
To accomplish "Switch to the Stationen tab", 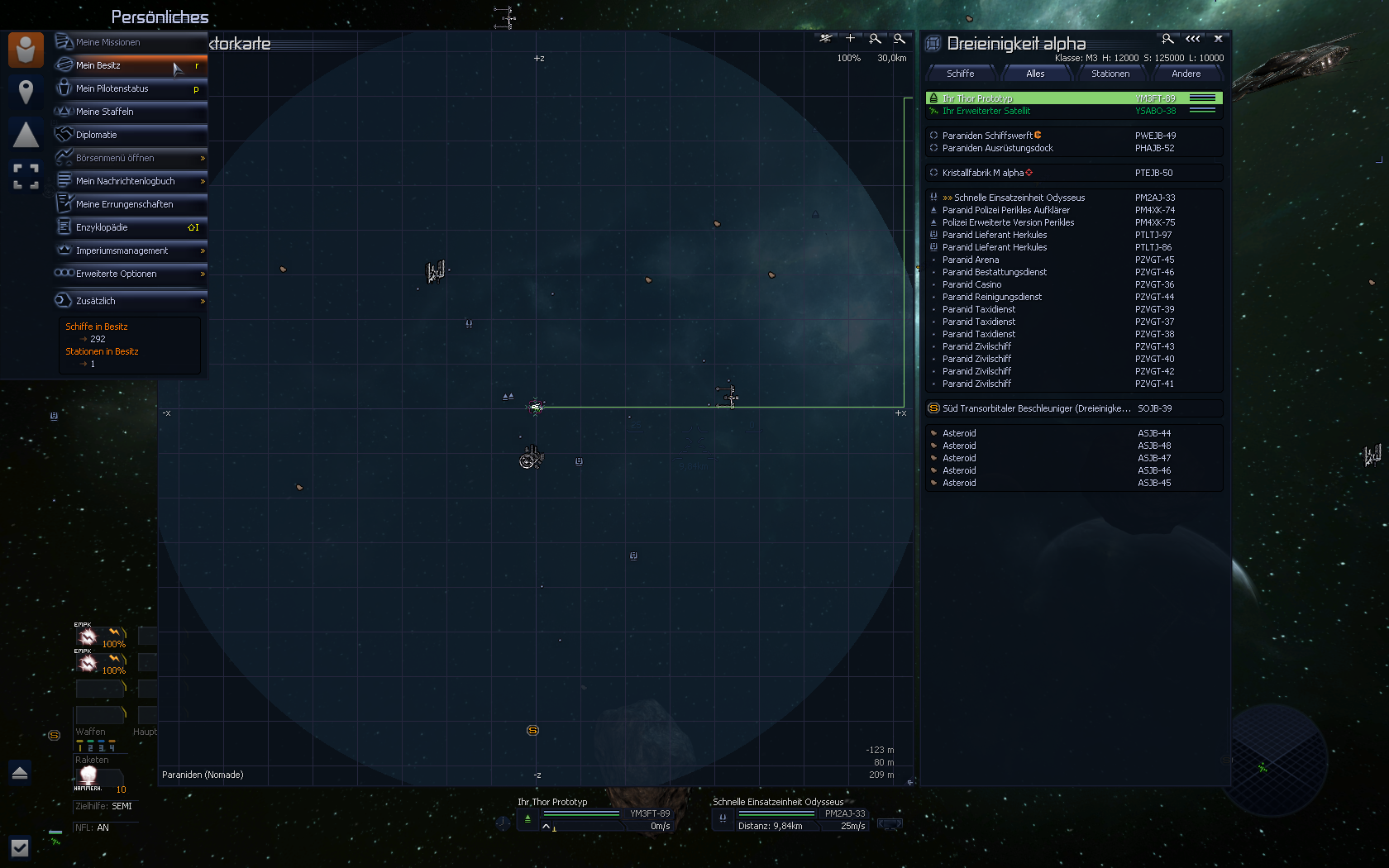I will click(x=1110, y=74).
